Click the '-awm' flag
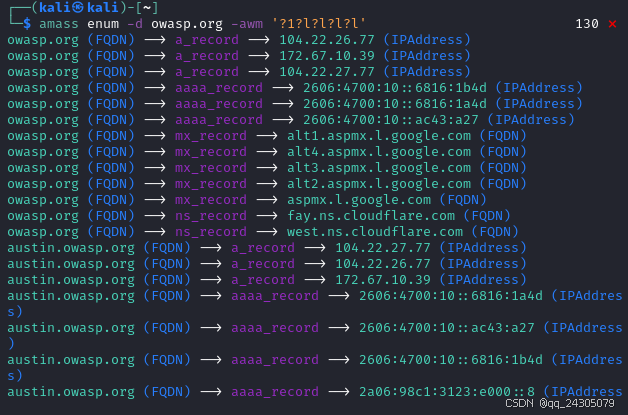 click(247, 24)
